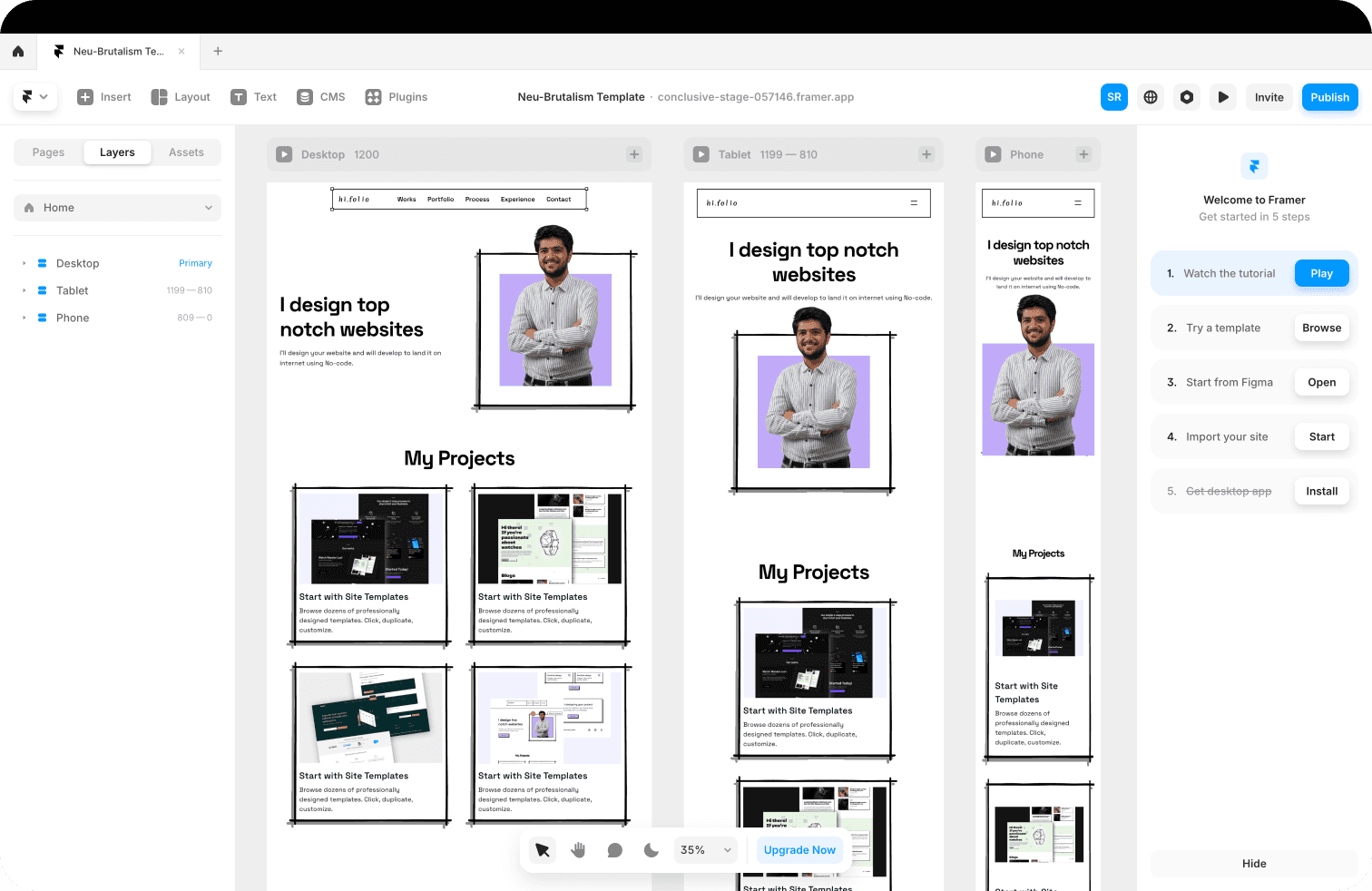Image resolution: width=1372 pixels, height=891 pixels.
Task: Toggle dark mode moon icon
Action: click(x=652, y=850)
